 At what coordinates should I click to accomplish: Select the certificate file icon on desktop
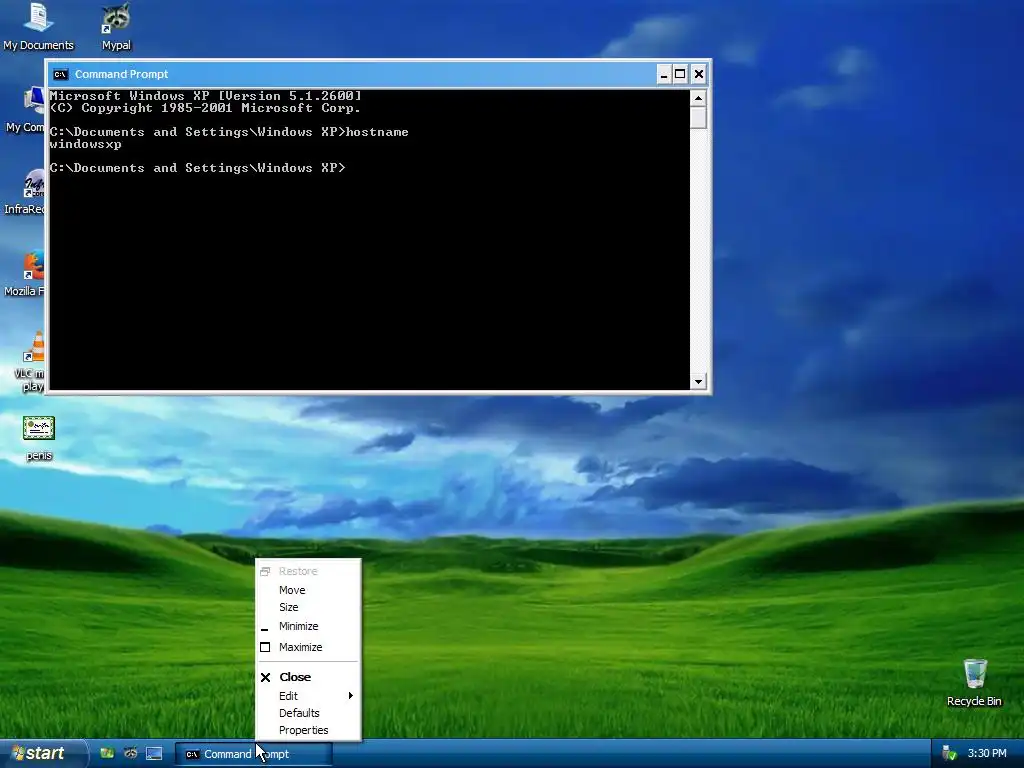pyautogui.click(x=39, y=438)
